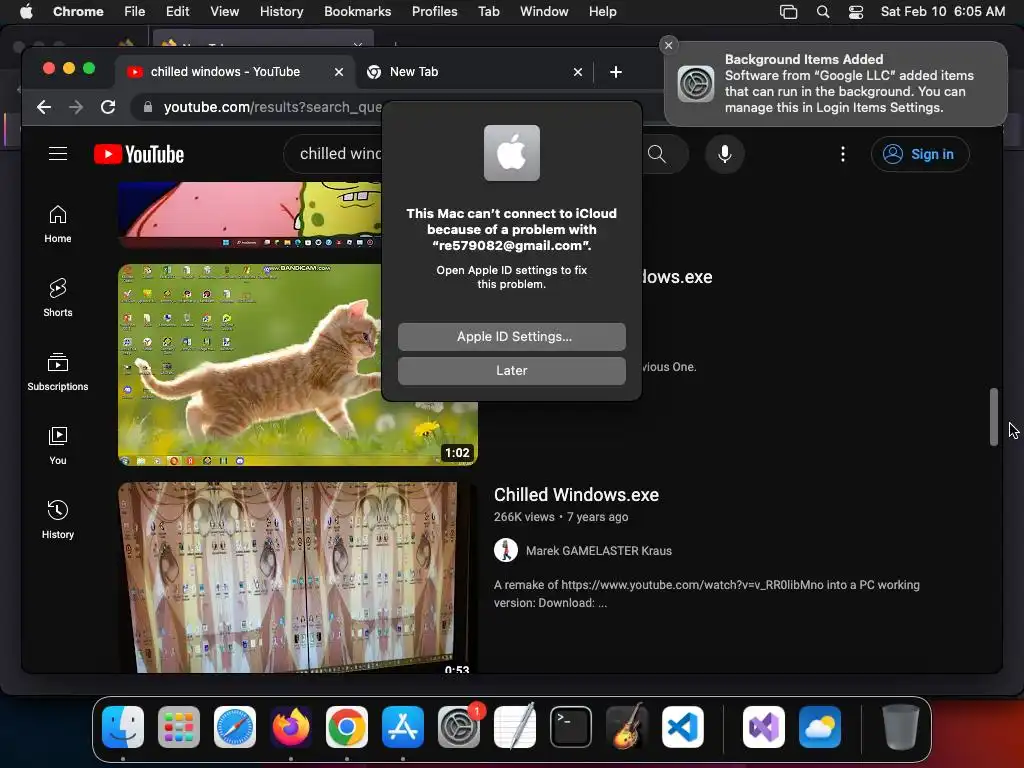Start voice search with microphone icon
The height and width of the screenshot is (768, 1024).
[x=724, y=154]
